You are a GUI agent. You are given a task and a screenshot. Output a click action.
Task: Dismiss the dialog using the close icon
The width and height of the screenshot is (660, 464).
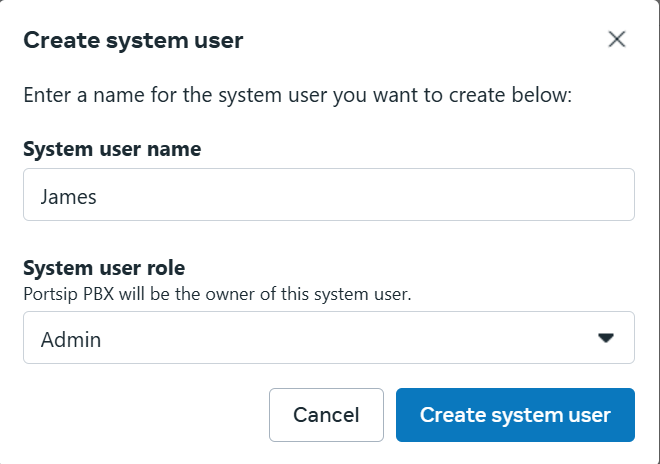pyautogui.click(x=617, y=40)
